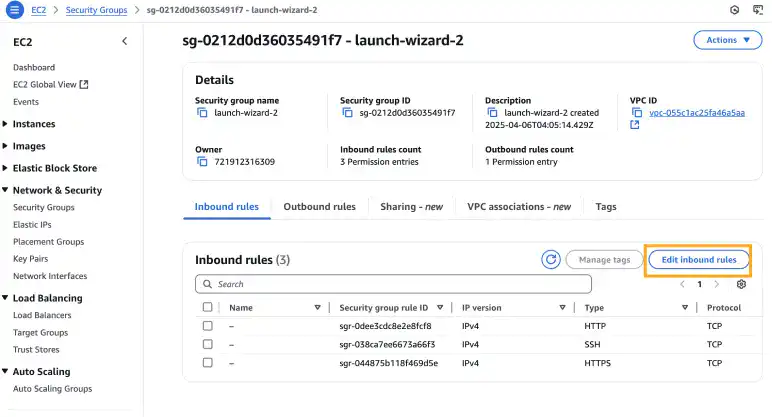
Task: Open the VPC associations - new tab
Action: tap(519, 207)
